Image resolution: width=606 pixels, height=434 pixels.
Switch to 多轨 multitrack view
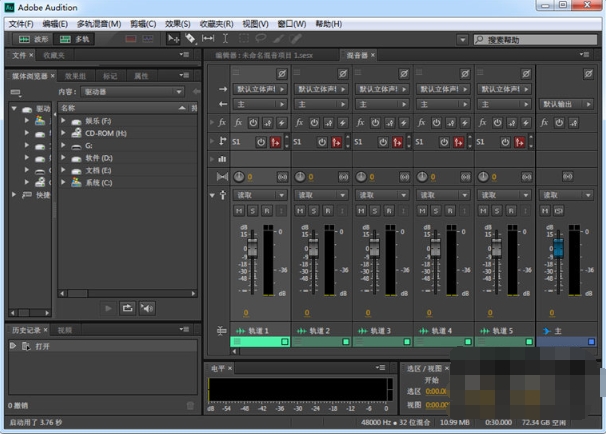tap(76, 39)
